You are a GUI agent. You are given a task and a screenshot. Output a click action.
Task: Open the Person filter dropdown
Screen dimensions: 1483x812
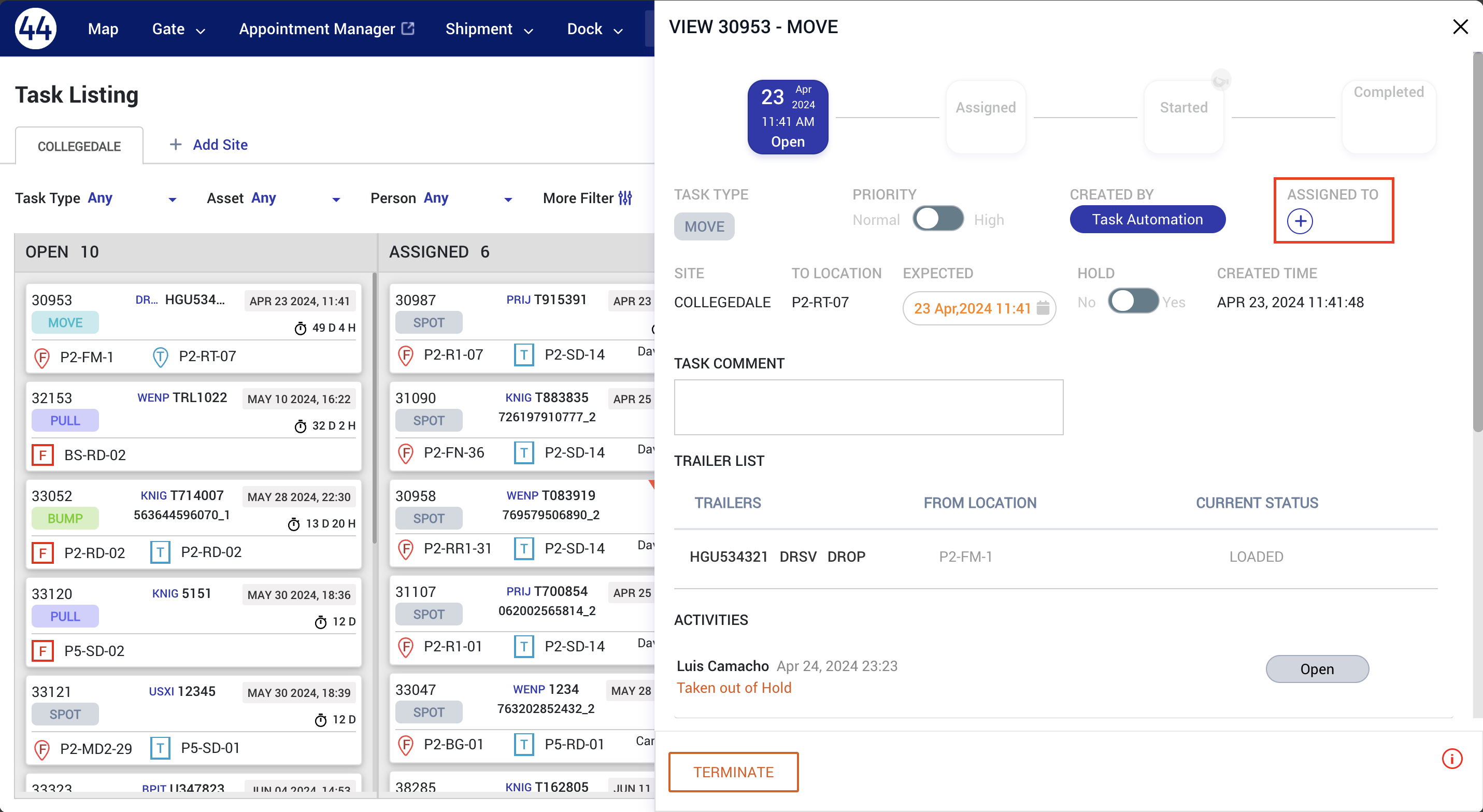click(x=508, y=200)
